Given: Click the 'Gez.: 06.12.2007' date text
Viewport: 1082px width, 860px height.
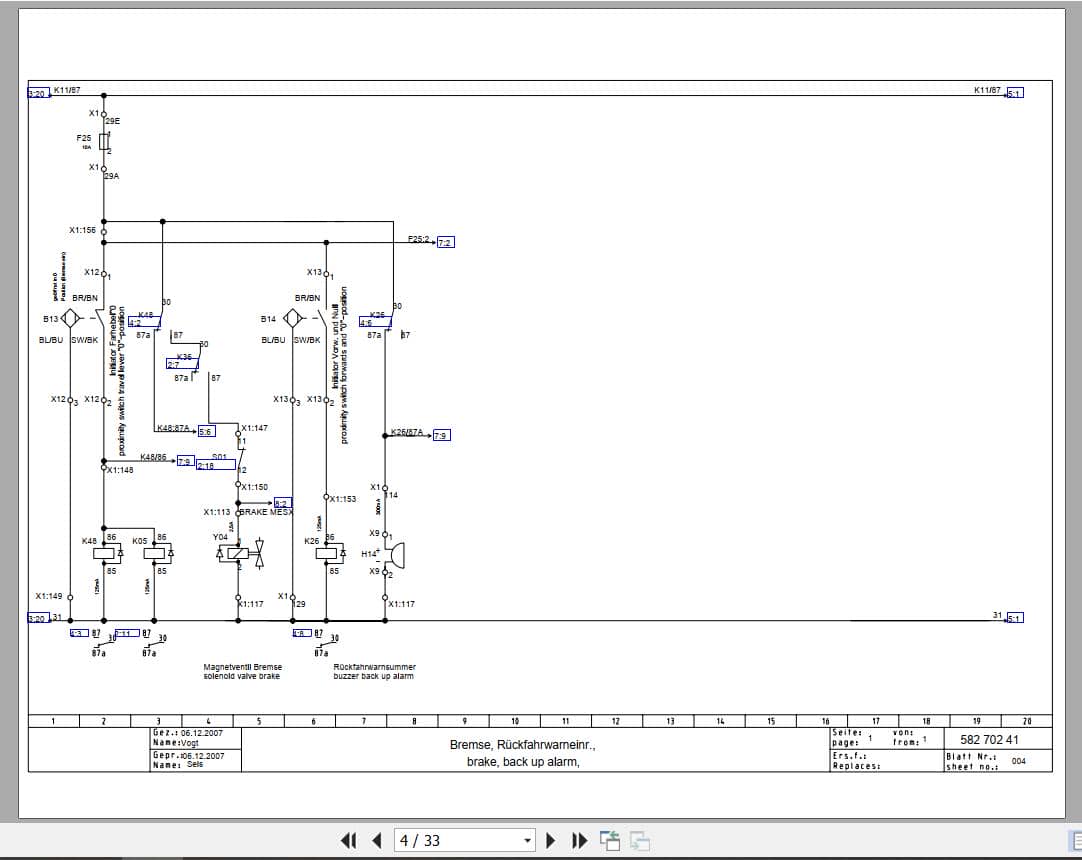Looking at the screenshot, I should point(188,733).
